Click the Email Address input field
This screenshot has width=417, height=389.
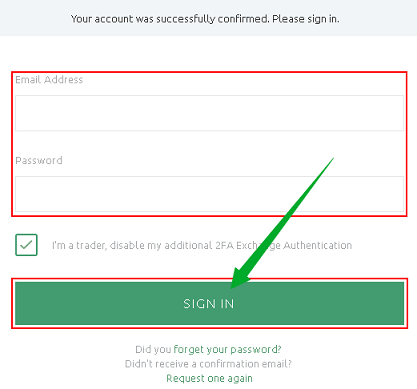coord(209,113)
